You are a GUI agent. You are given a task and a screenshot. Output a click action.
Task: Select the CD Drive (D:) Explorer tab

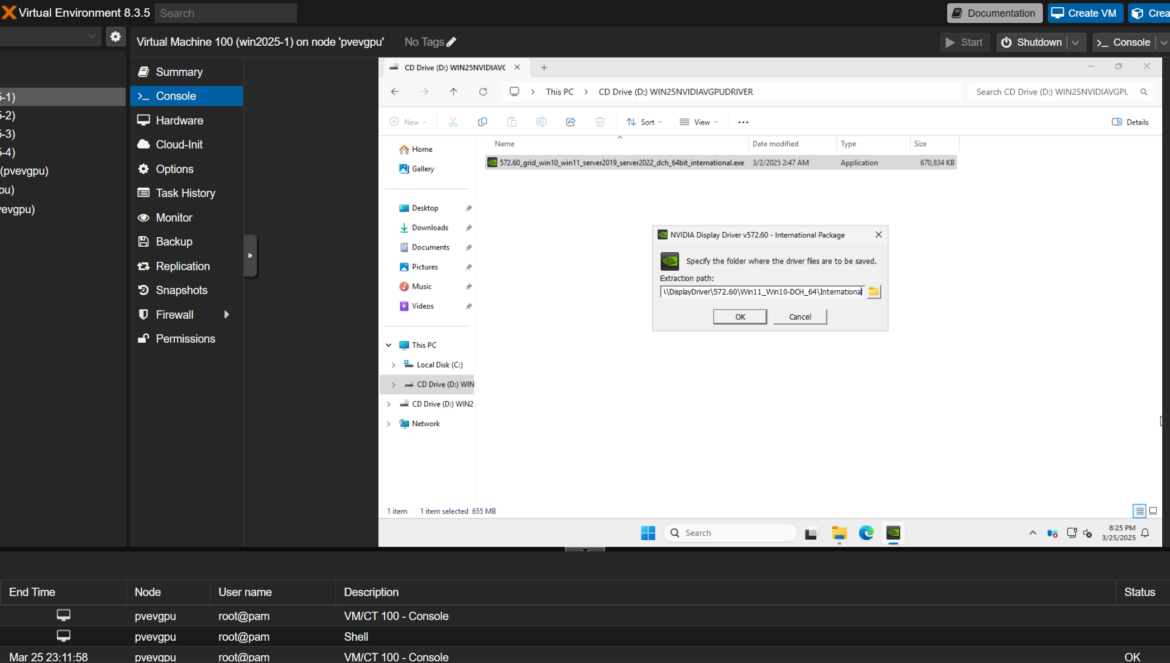454,67
